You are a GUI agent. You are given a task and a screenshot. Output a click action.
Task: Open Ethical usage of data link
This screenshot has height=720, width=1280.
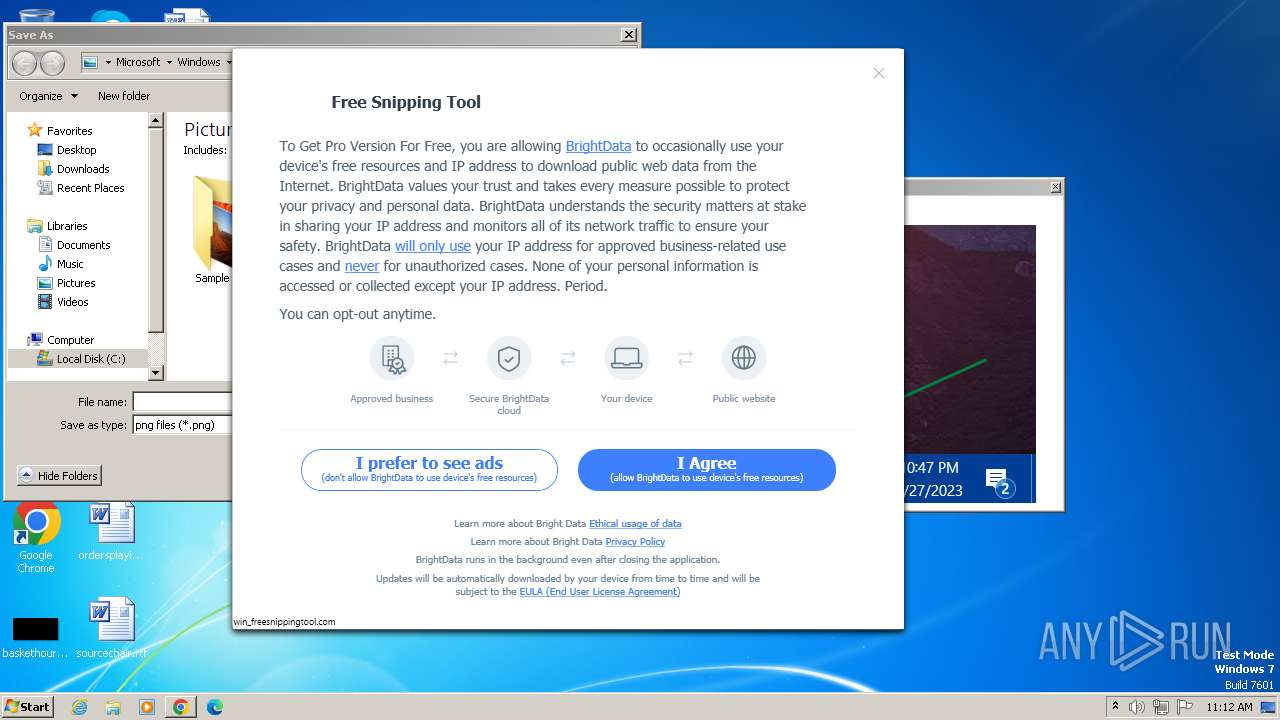[635, 523]
